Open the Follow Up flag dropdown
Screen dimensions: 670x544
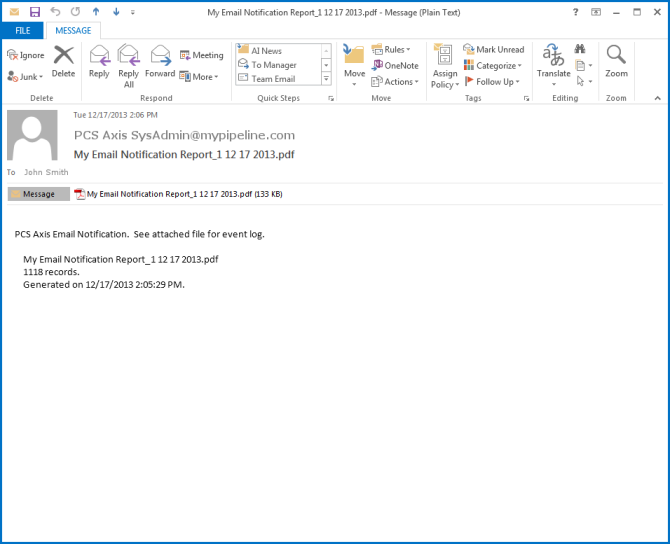pos(491,82)
